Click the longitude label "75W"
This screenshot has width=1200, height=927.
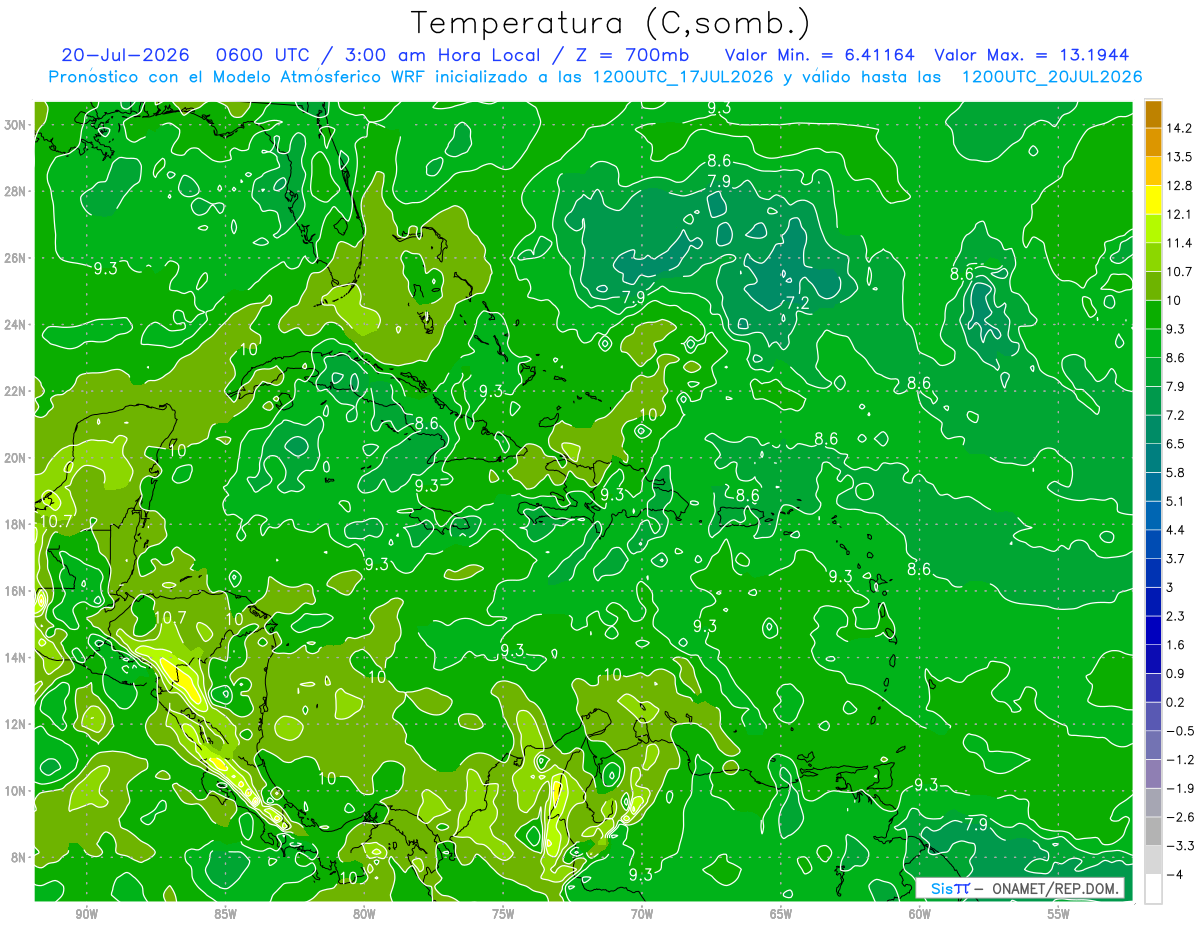503,914
